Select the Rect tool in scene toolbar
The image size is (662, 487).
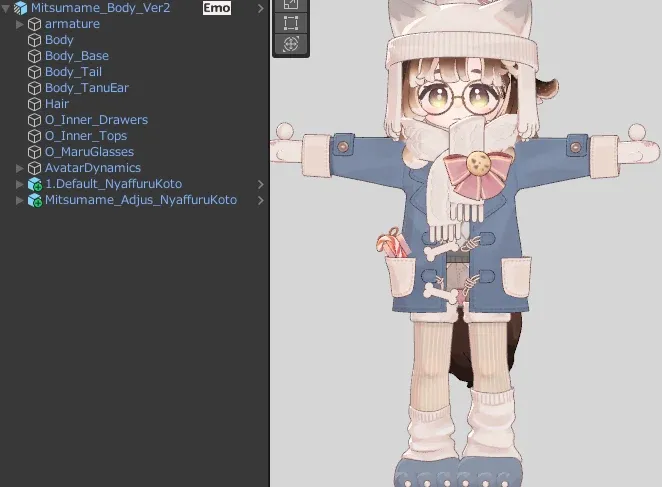(291, 23)
